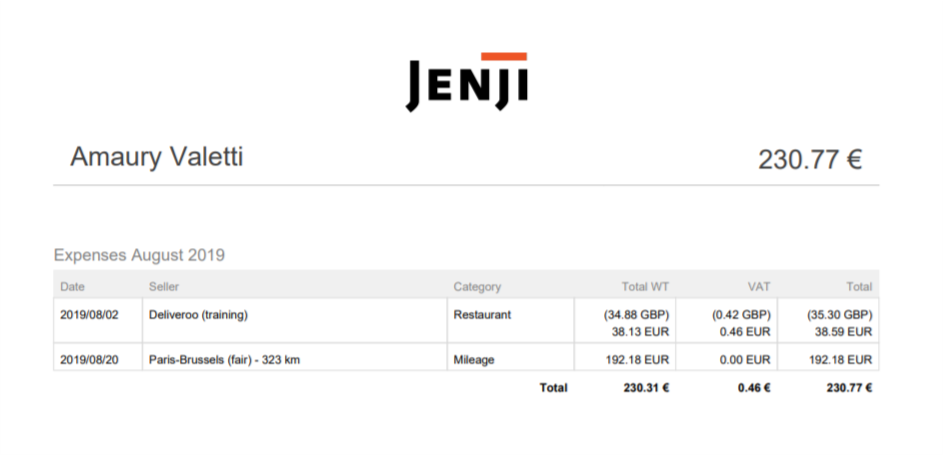943x455 pixels.
Task: Click the (35.30 GBP) total value
Action: point(840,314)
